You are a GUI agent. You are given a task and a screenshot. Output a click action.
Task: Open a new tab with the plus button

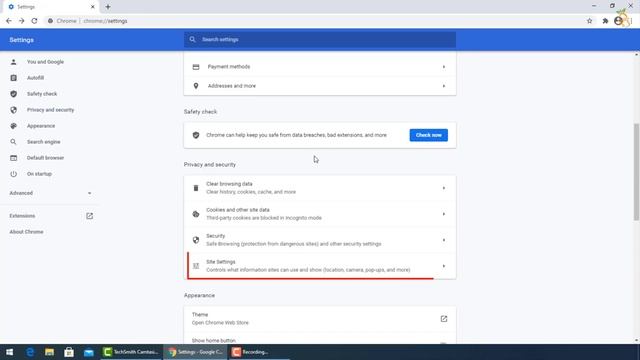[x=108, y=7]
